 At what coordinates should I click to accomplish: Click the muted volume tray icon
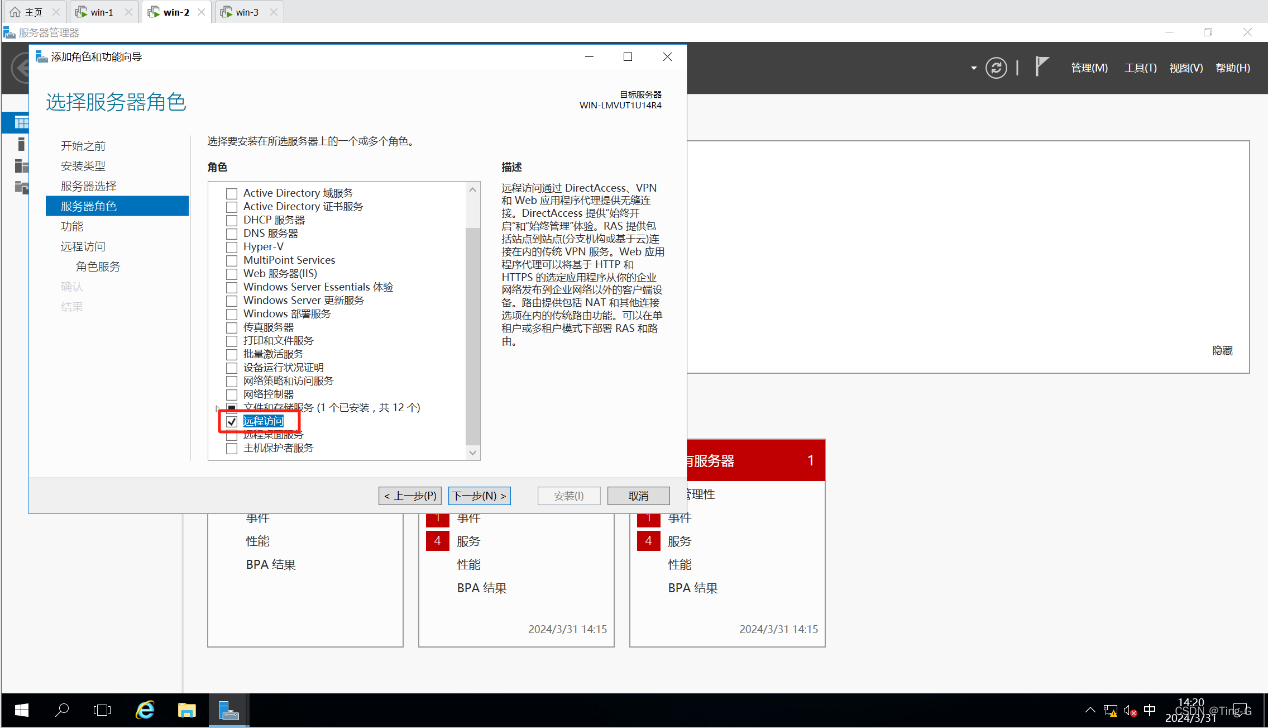coord(1130,710)
